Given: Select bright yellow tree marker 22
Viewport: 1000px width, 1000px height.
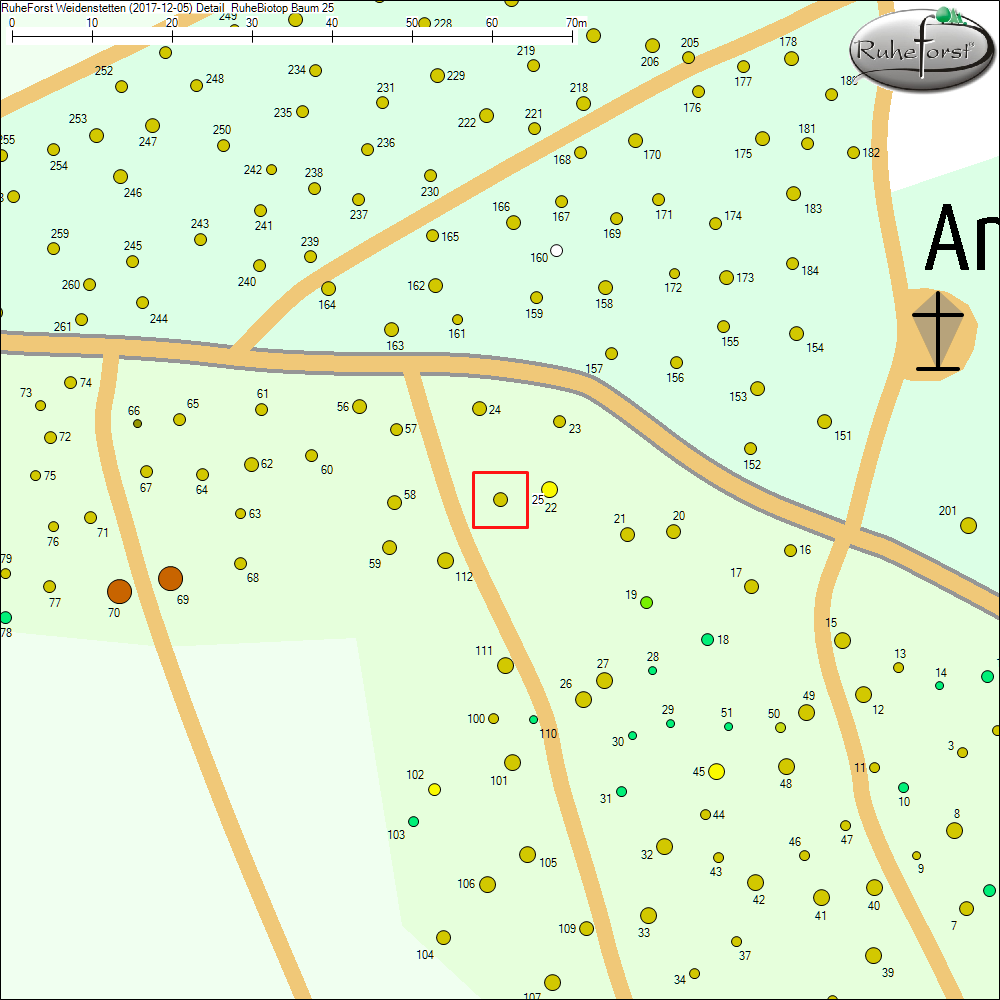Looking at the screenshot, I should 549,490.
